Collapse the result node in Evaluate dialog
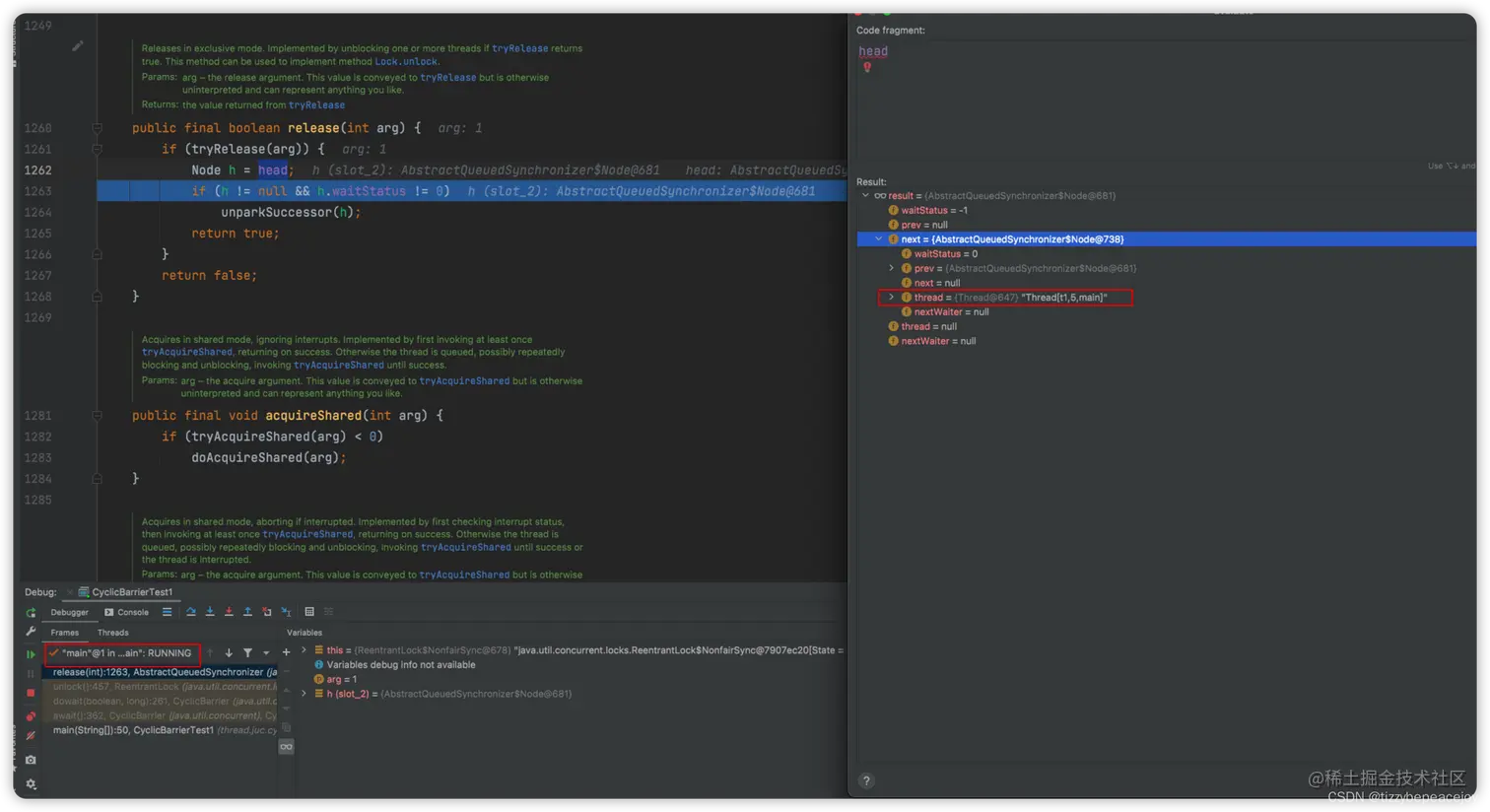Image resolution: width=1490 pixels, height=812 pixels. pos(865,195)
